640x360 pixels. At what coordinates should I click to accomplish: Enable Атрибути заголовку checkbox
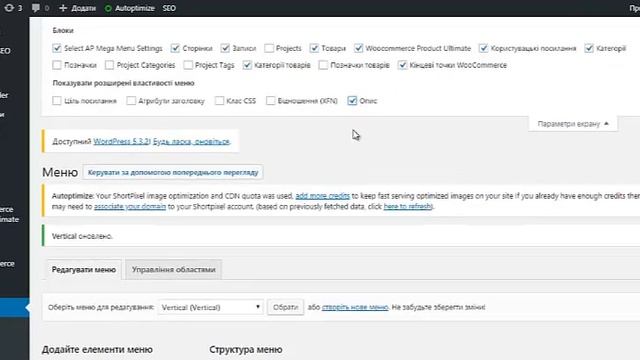[131, 100]
